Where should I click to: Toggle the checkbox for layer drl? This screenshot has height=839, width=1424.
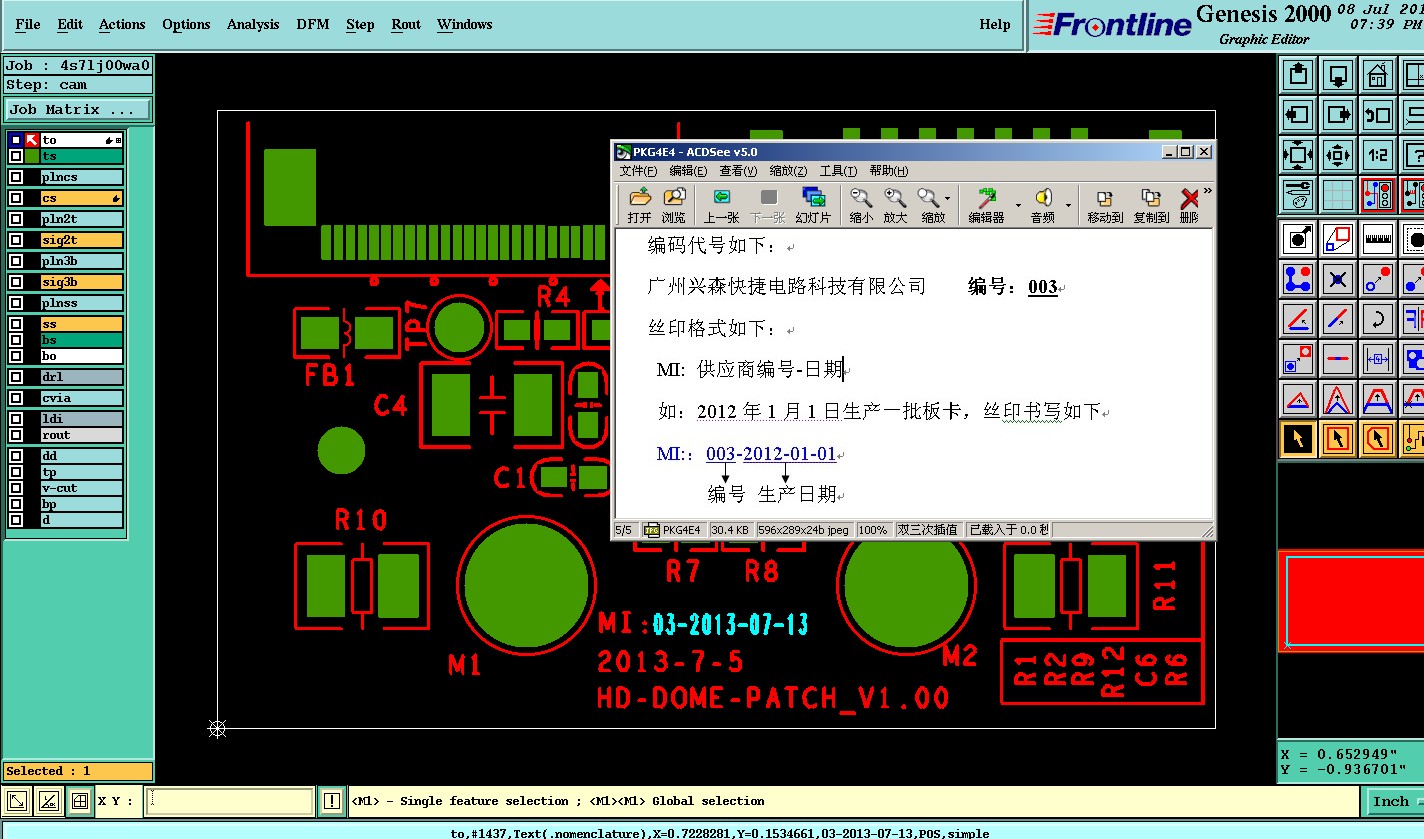pyautogui.click(x=16, y=377)
